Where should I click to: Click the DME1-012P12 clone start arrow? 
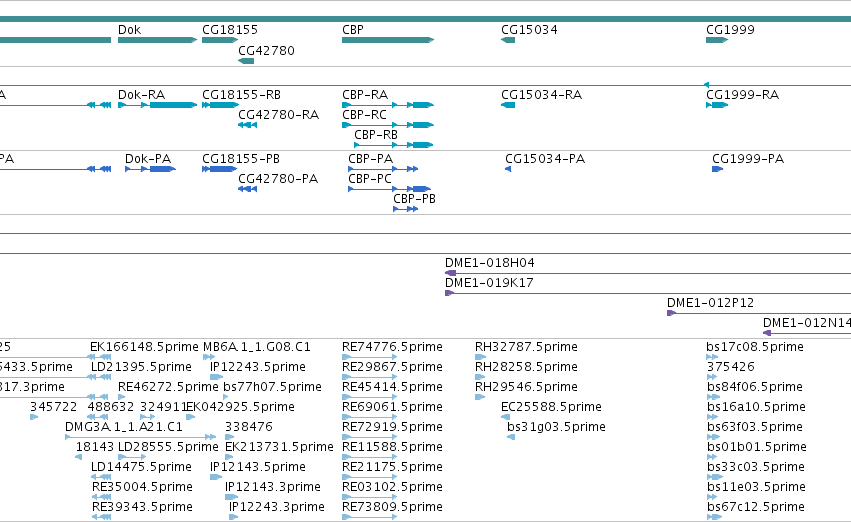(x=671, y=313)
